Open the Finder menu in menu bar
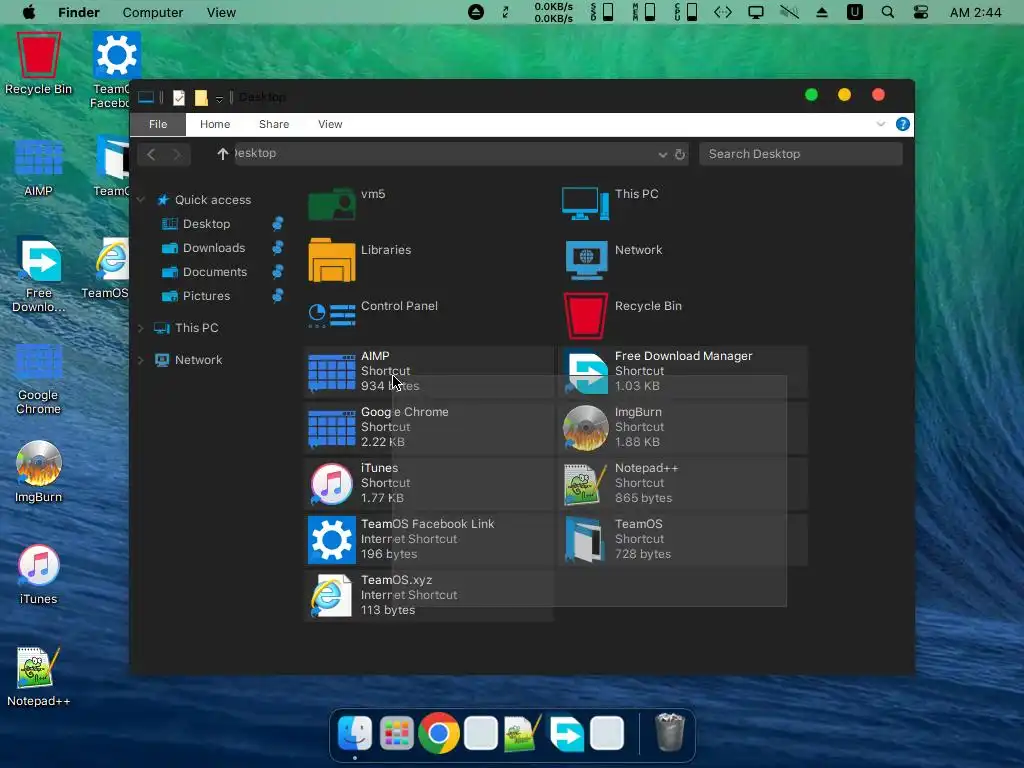1024x768 pixels. pos(78,12)
